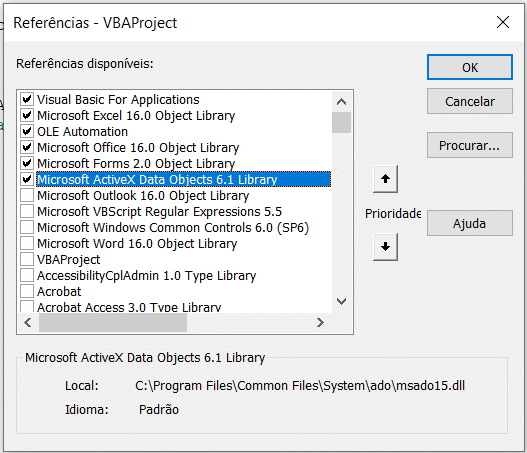Uncheck Microsoft Forms 2.0 Object Library
Image resolution: width=527 pixels, height=453 pixels.
(27, 163)
